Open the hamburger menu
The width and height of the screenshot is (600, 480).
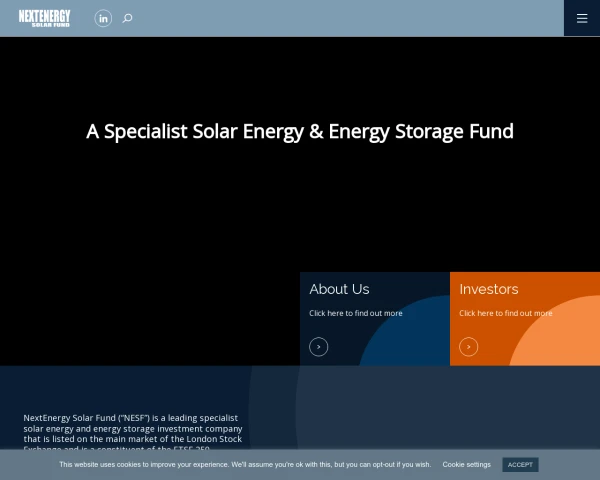coord(582,18)
